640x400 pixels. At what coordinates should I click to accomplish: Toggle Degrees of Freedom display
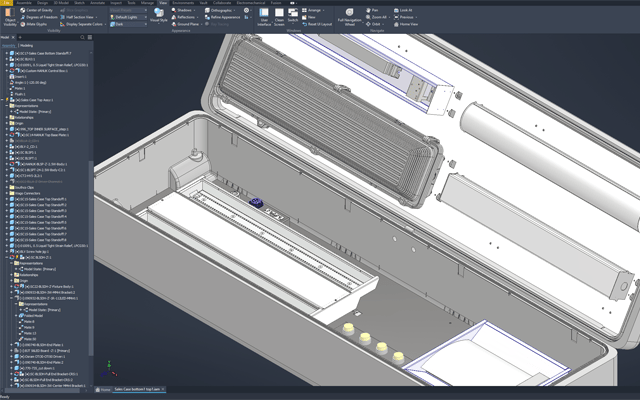(39, 17)
